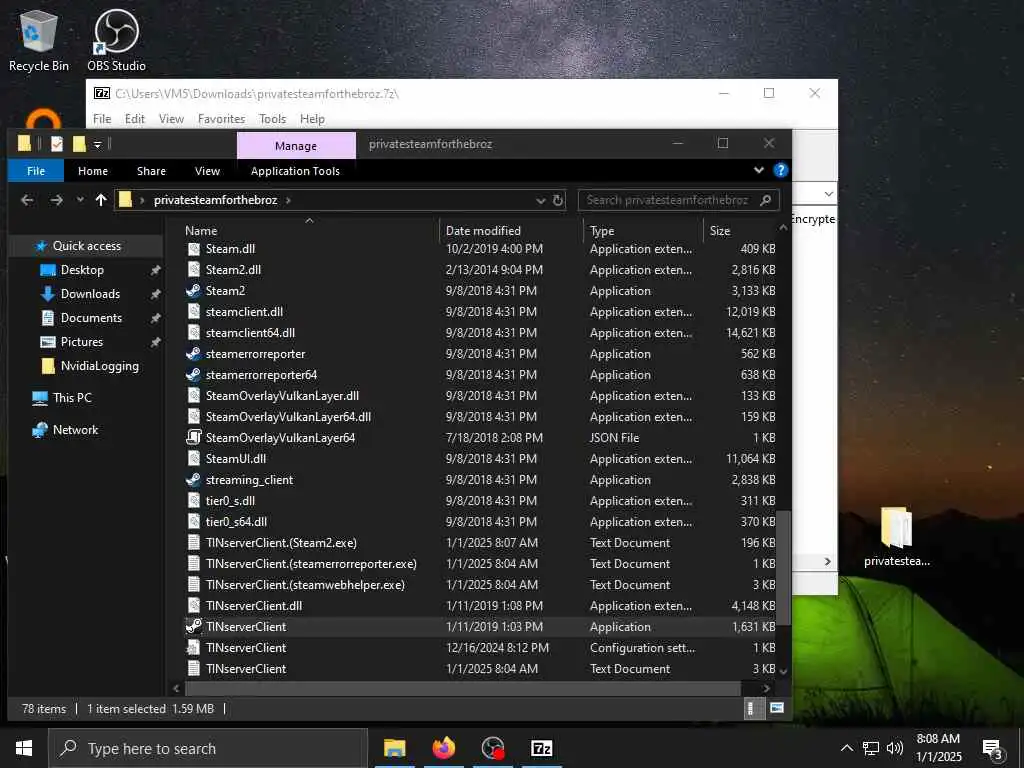Open the 7-Zip window path dropdown
Image resolution: width=1024 pixels, height=768 pixels.
(828, 194)
